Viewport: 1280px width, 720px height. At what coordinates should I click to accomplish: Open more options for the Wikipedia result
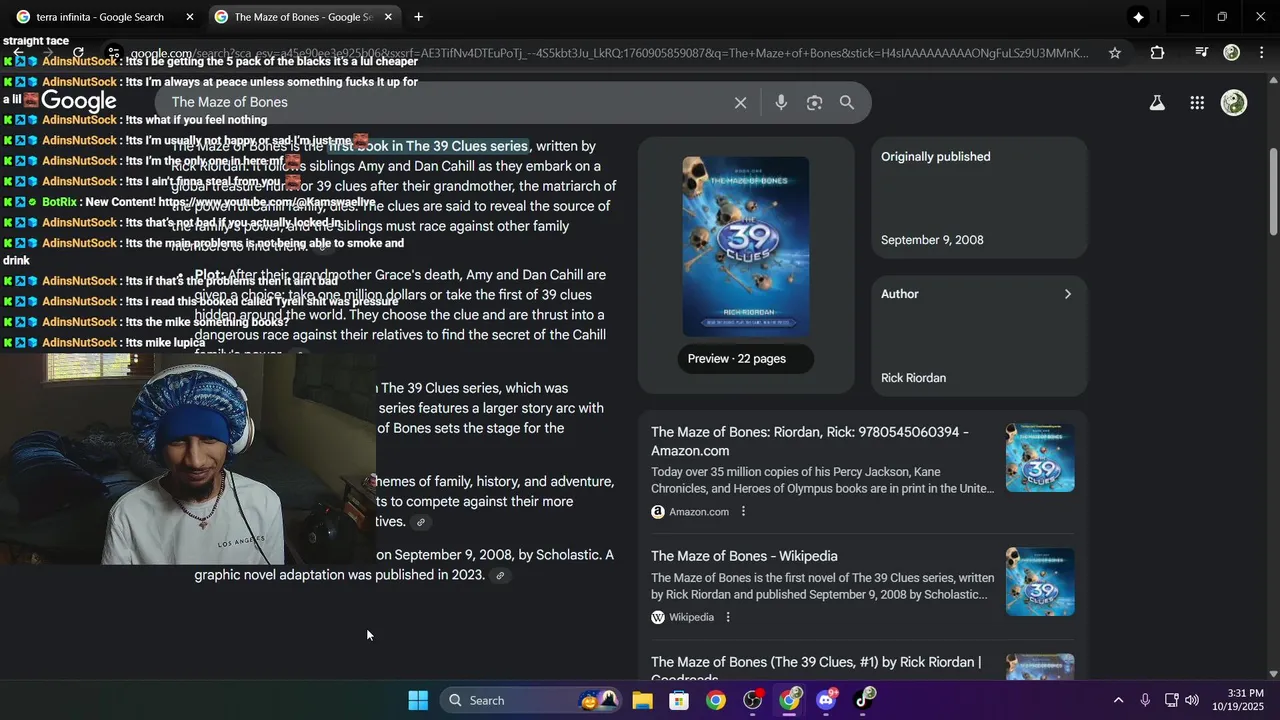(x=728, y=617)
